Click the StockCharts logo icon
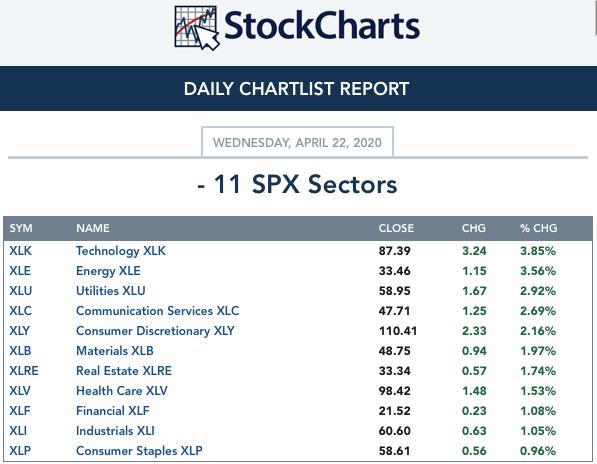597x464 pixels. click(197, 28)
